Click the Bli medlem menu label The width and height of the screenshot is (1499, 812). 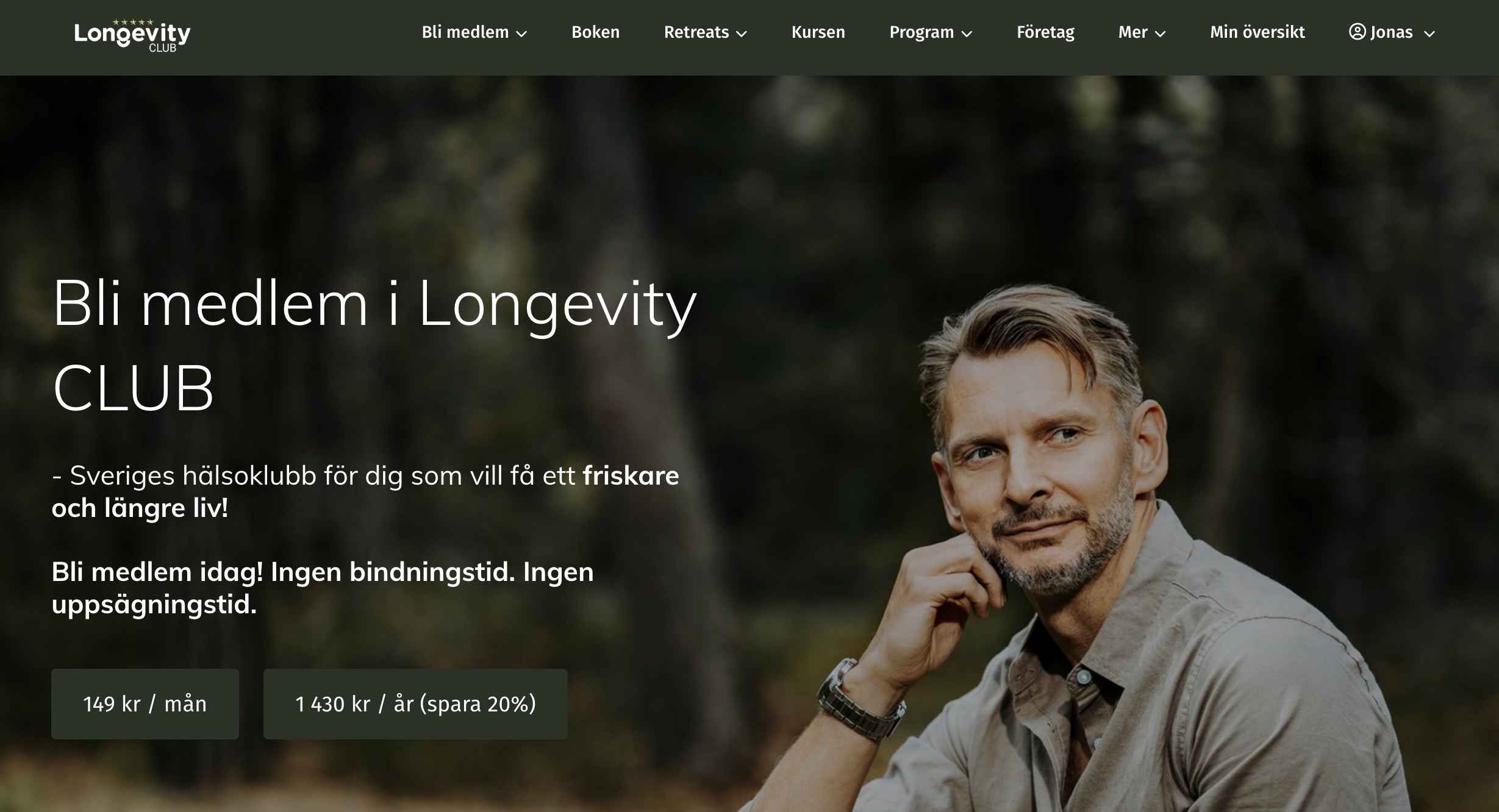point(465,32)
